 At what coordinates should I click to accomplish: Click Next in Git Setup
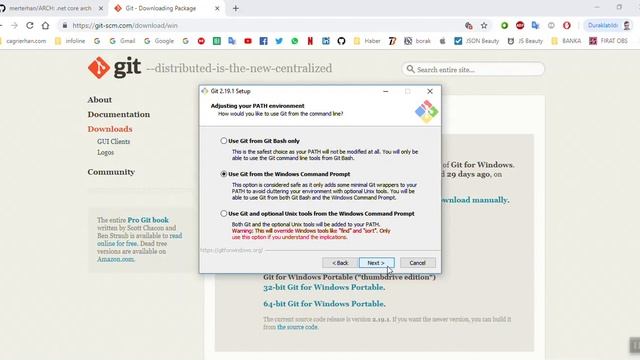pos(376,263)
